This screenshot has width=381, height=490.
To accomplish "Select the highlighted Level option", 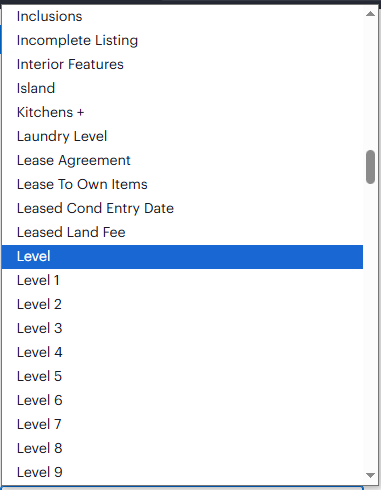I will coord(182,257).
